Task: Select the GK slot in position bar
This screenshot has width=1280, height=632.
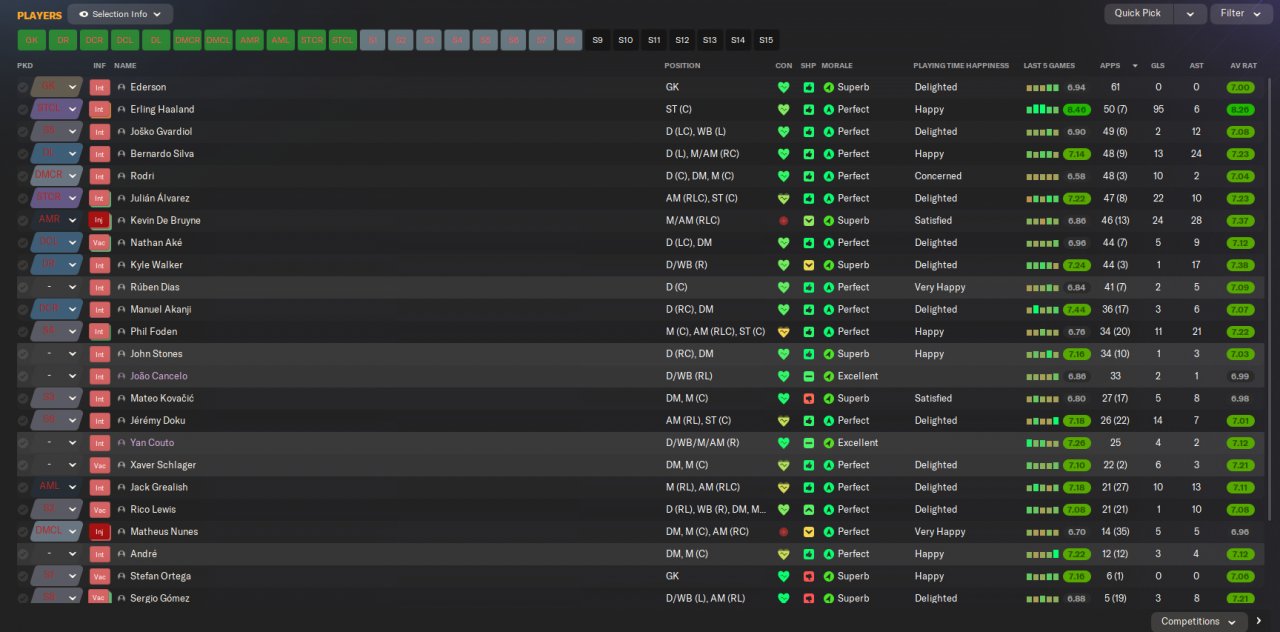Action: pos(32,40)
